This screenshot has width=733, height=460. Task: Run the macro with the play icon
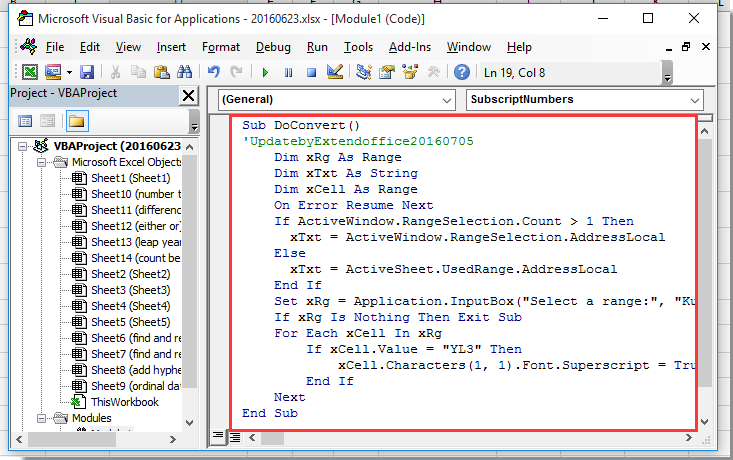265,72
